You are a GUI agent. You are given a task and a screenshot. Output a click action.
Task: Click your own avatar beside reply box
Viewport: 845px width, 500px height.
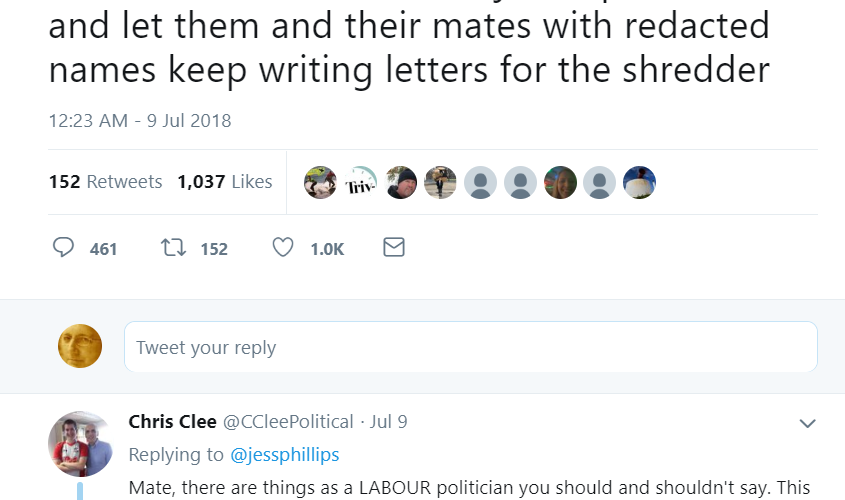pyautogui.click(x=81, y=346)
